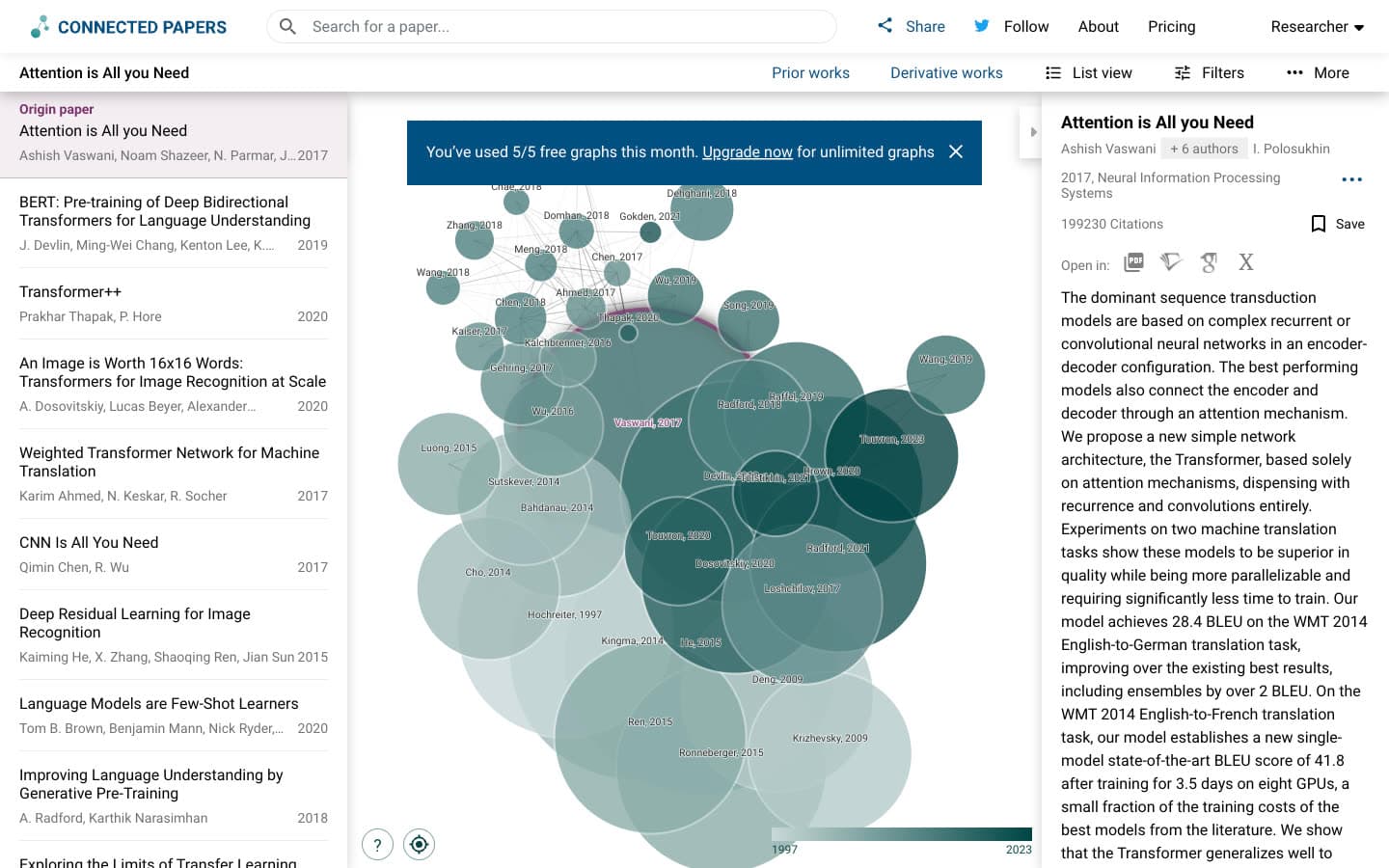The height and width of the screenshot is (868, 1389).
Task: Open paper in Semantic Scholar icon
Action: pos(1171,262)
